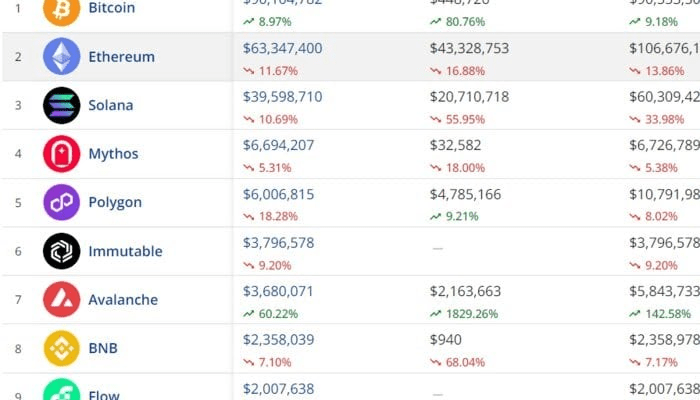Select the Immutable name link
The height and width of the screenshot is (400, 700).
[125, 251]
